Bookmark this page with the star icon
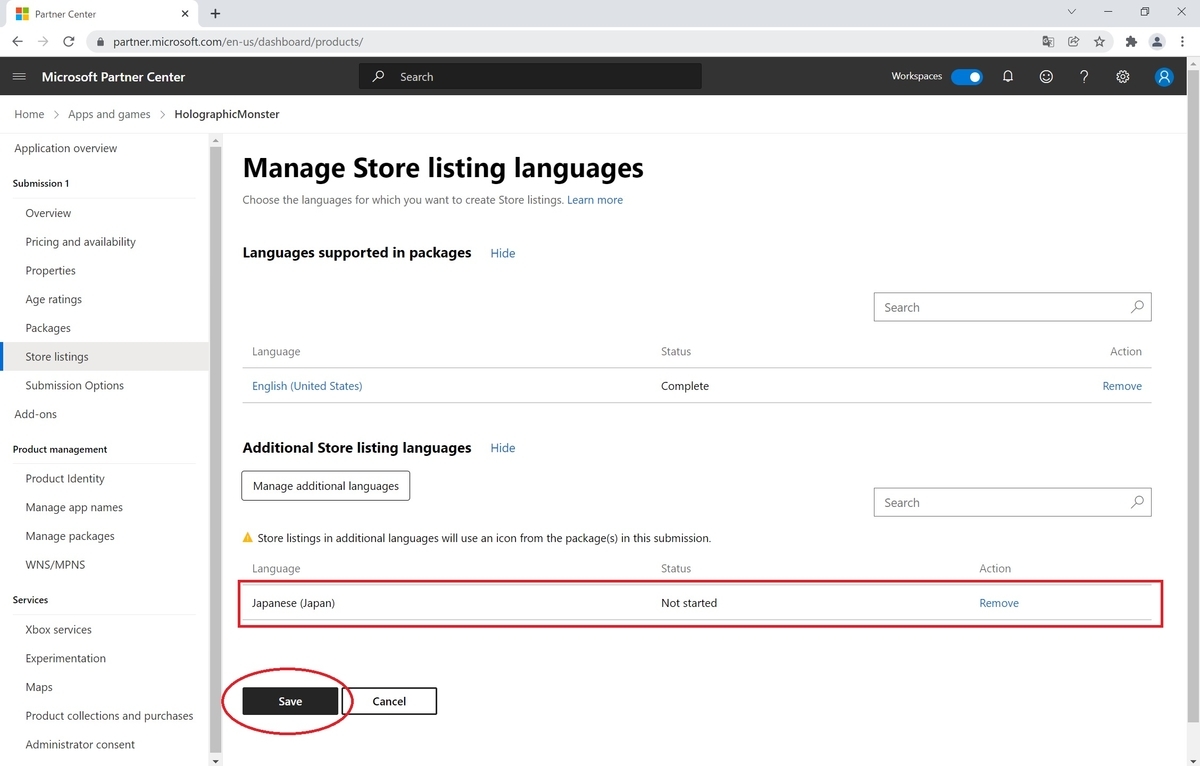Screen dimensions: 1200x766 tap(1100, 42)
